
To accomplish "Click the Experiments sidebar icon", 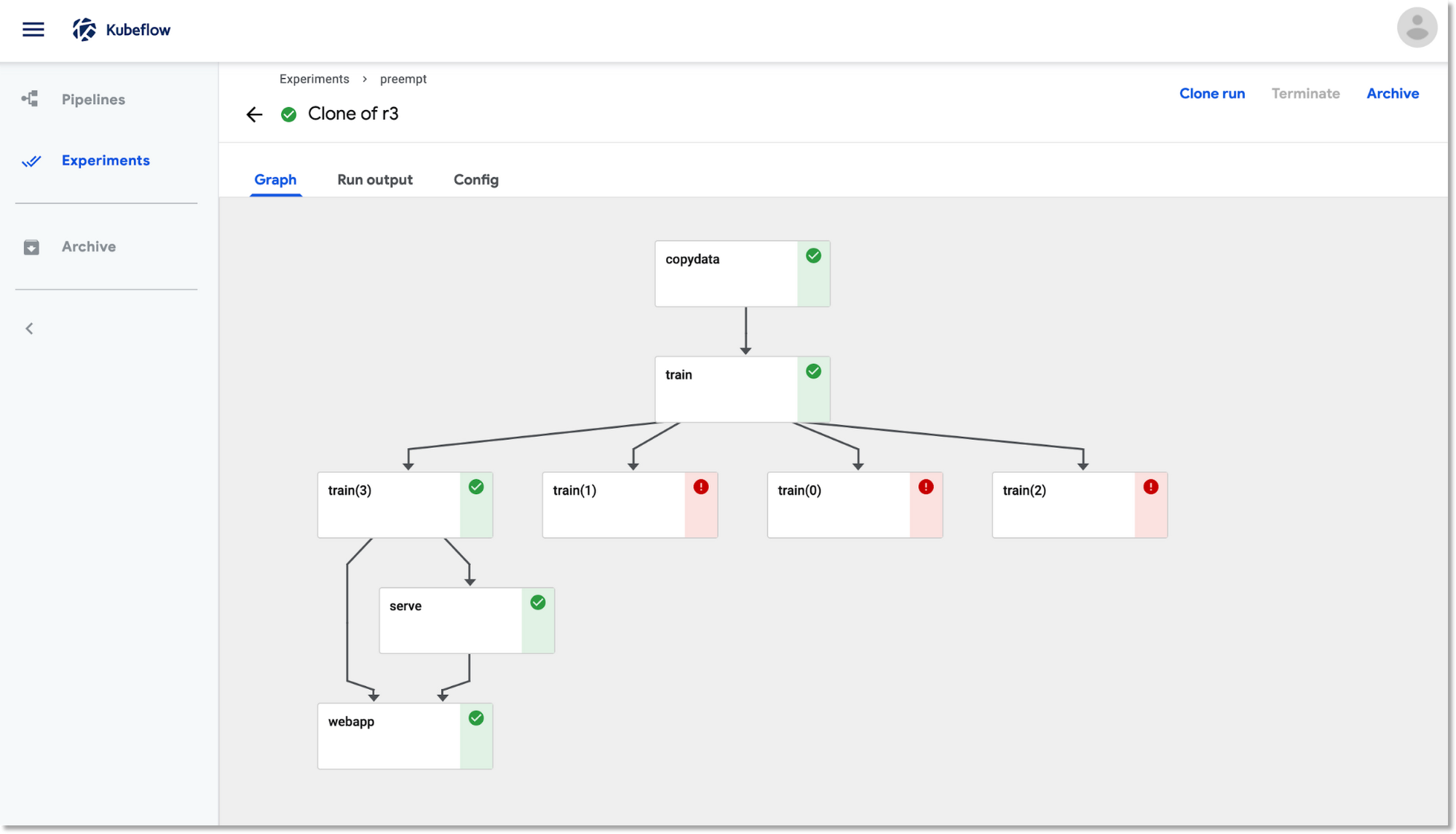I will tap(30, 160).
